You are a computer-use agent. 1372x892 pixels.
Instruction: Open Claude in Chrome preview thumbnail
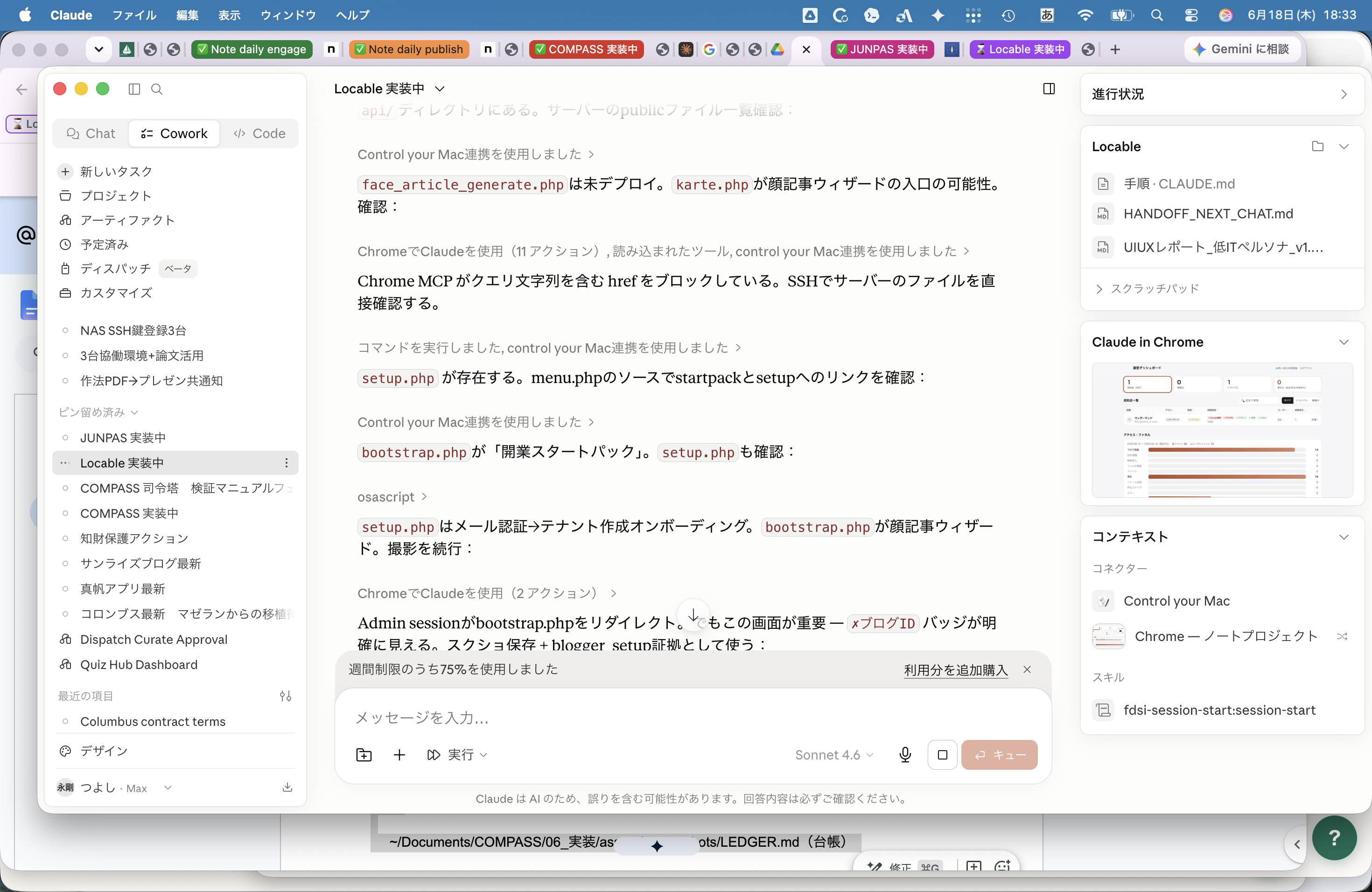pyautogui.click(x=1222, y=430)
